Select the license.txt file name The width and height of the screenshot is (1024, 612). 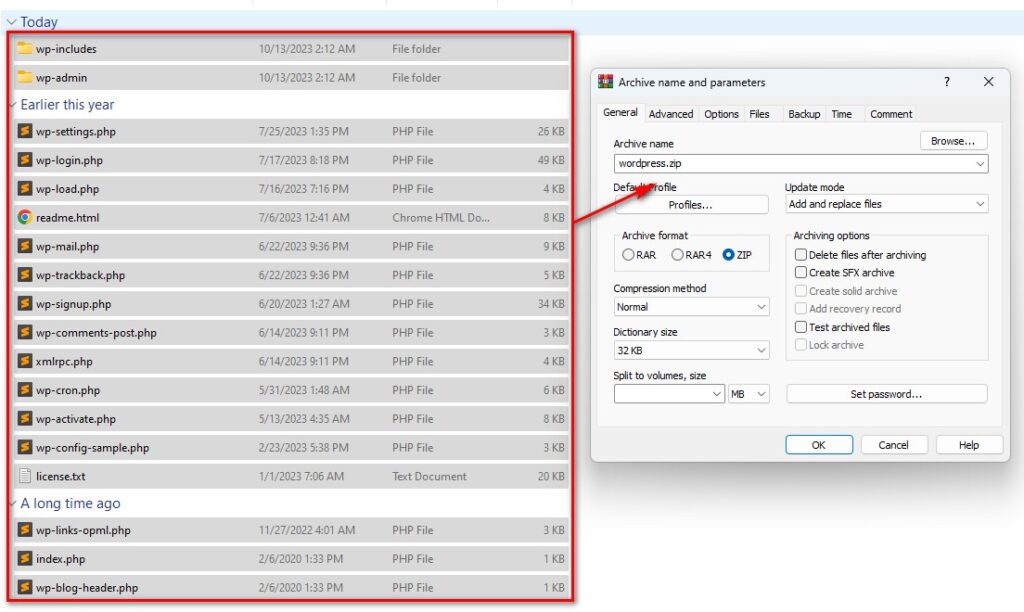[x=61, y=476]
